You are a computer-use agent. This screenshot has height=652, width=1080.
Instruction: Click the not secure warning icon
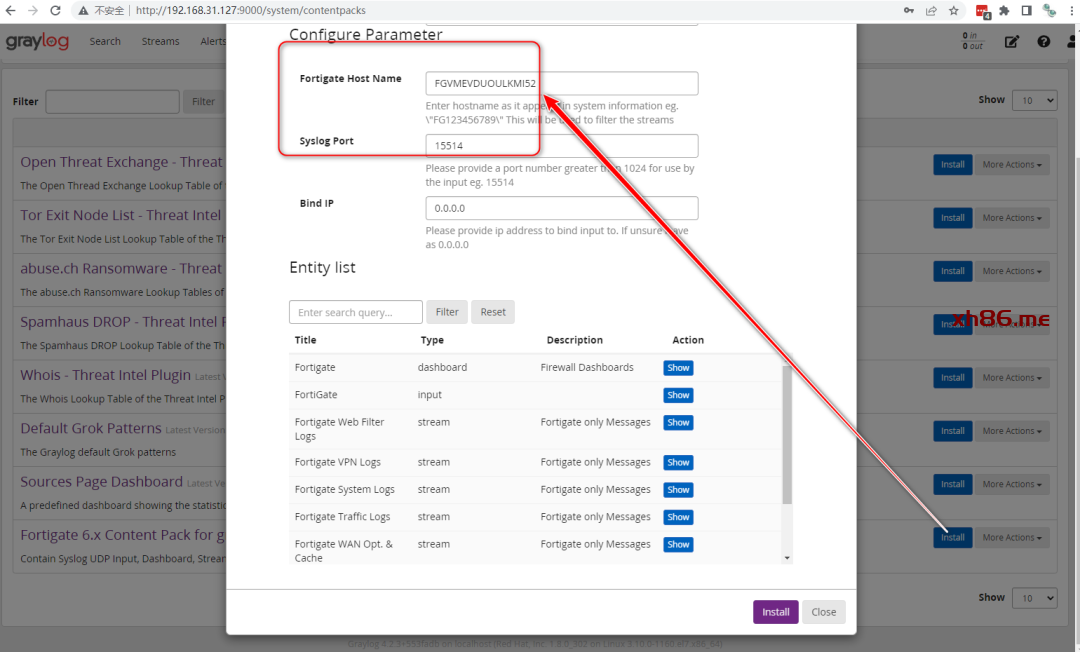pos(83,10)
